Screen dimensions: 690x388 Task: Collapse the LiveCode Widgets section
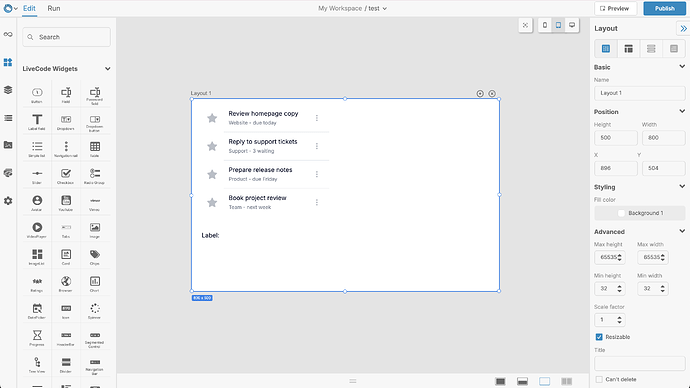click(107, 69)
